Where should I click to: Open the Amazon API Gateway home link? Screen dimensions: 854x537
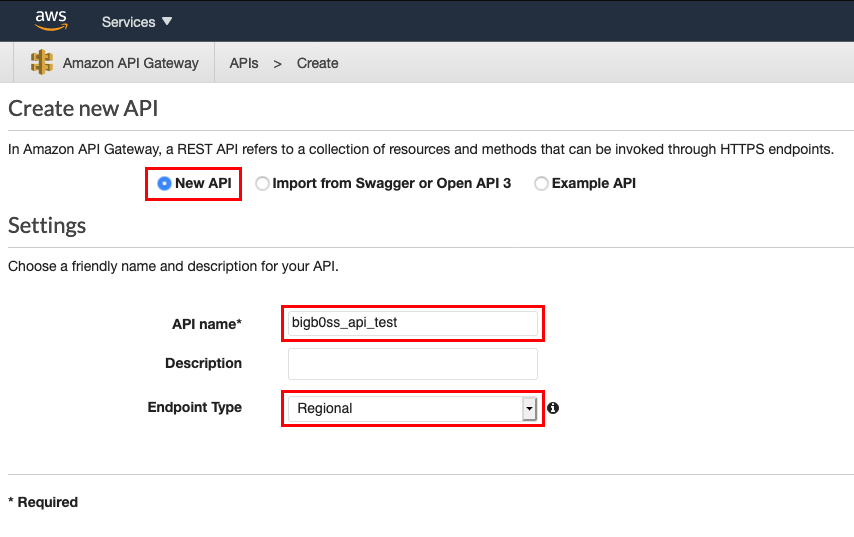pos(131,63)
